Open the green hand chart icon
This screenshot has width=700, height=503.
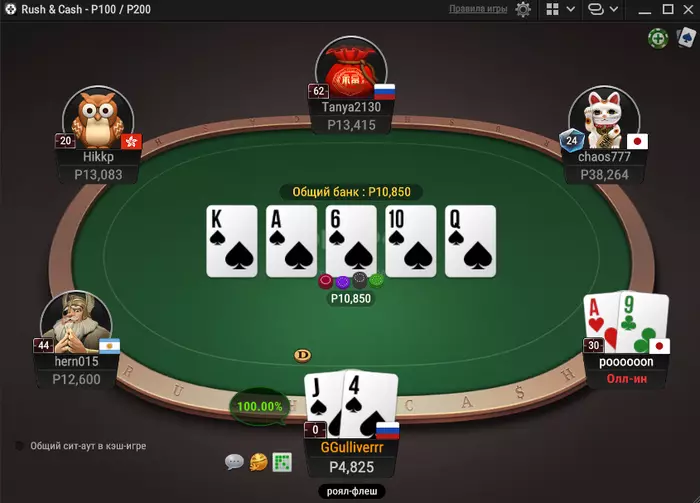282,462
